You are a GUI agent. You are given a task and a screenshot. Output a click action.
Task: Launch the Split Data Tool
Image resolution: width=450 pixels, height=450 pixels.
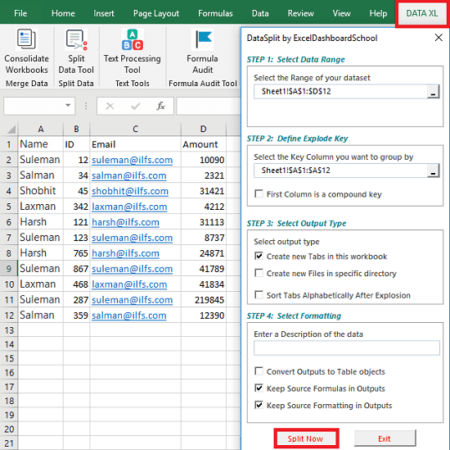(x=76, y=52)
